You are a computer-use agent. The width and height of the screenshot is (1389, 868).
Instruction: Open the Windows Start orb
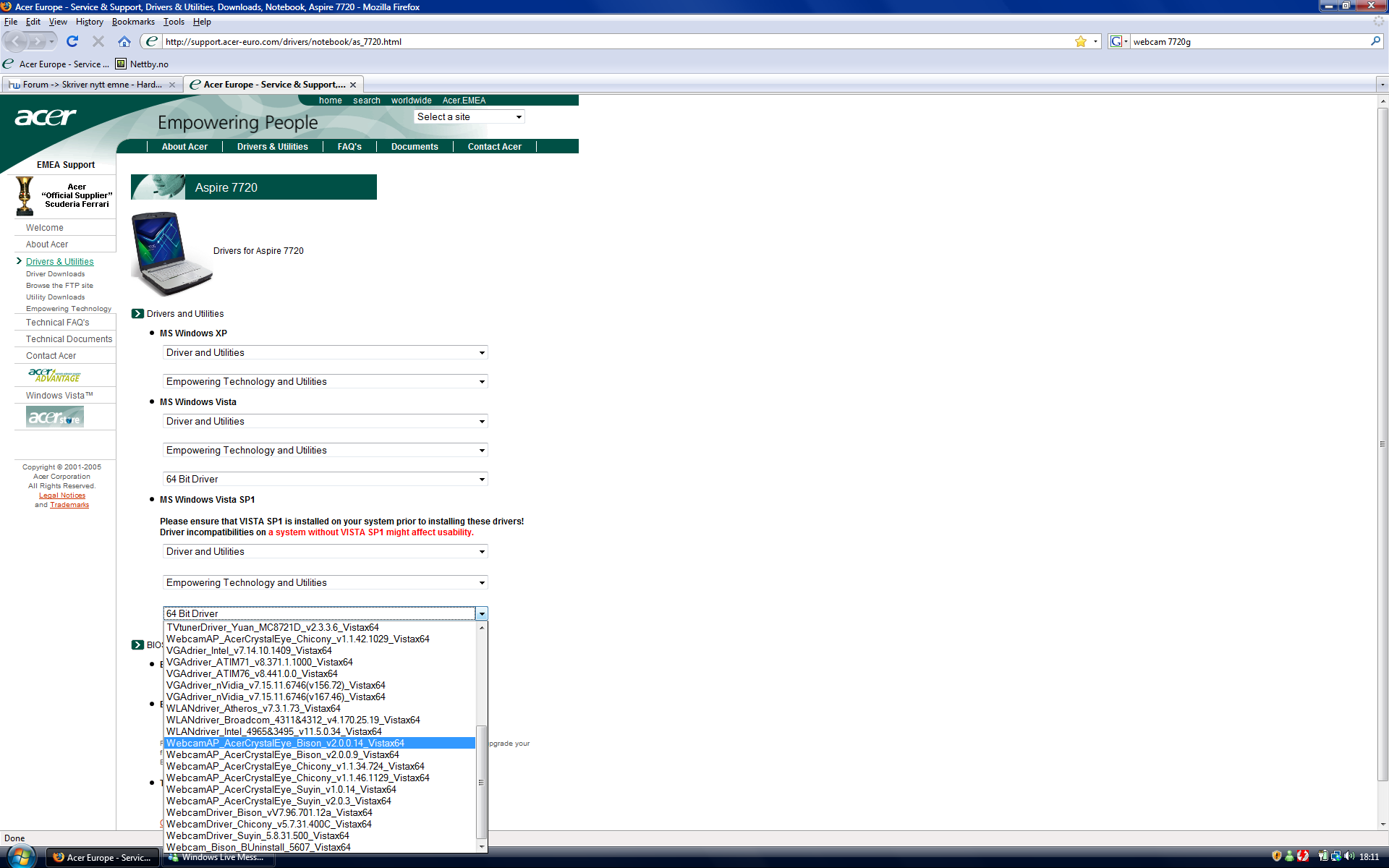click(x=20, y=856)
